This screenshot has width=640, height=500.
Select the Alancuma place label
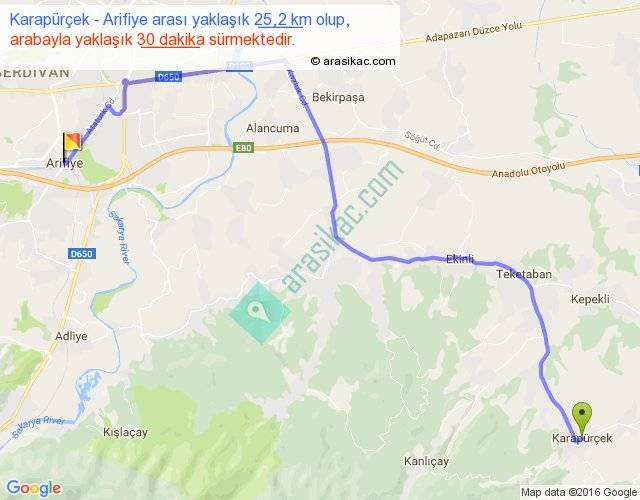pyautogui.click(x=273, y=128)
